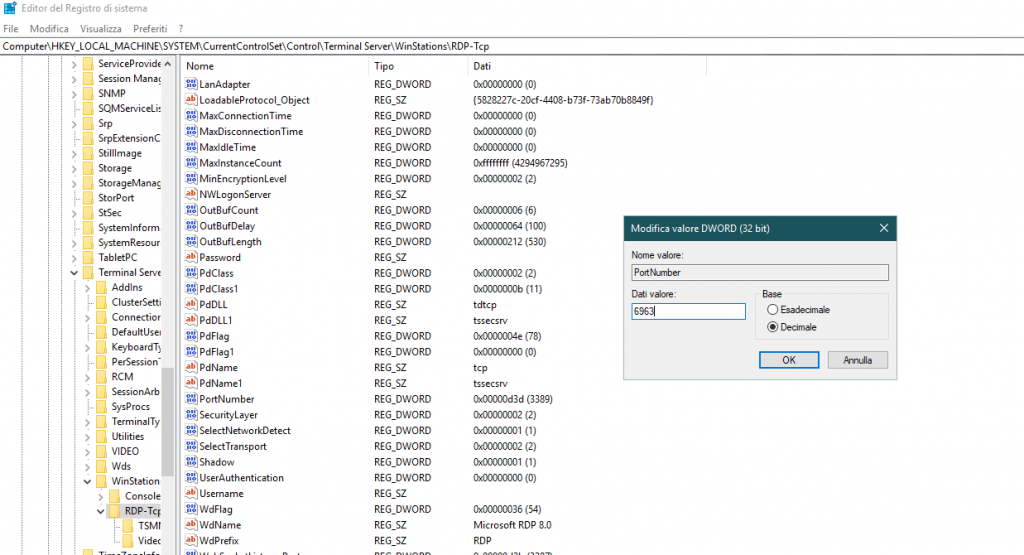This screenshot has height=555, width=1024.
Task: Collapse the Terminal Server tree node
Action: tap(73, 272)
